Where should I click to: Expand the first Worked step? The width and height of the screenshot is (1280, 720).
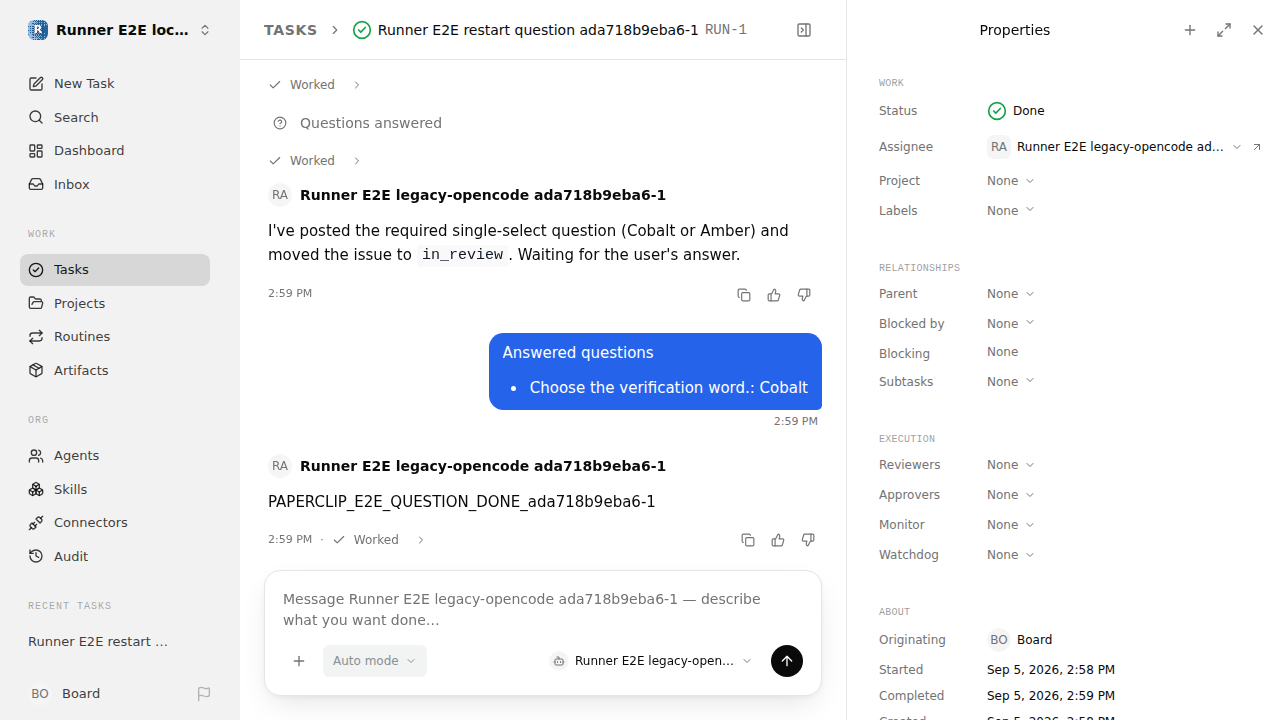point(314,85)
